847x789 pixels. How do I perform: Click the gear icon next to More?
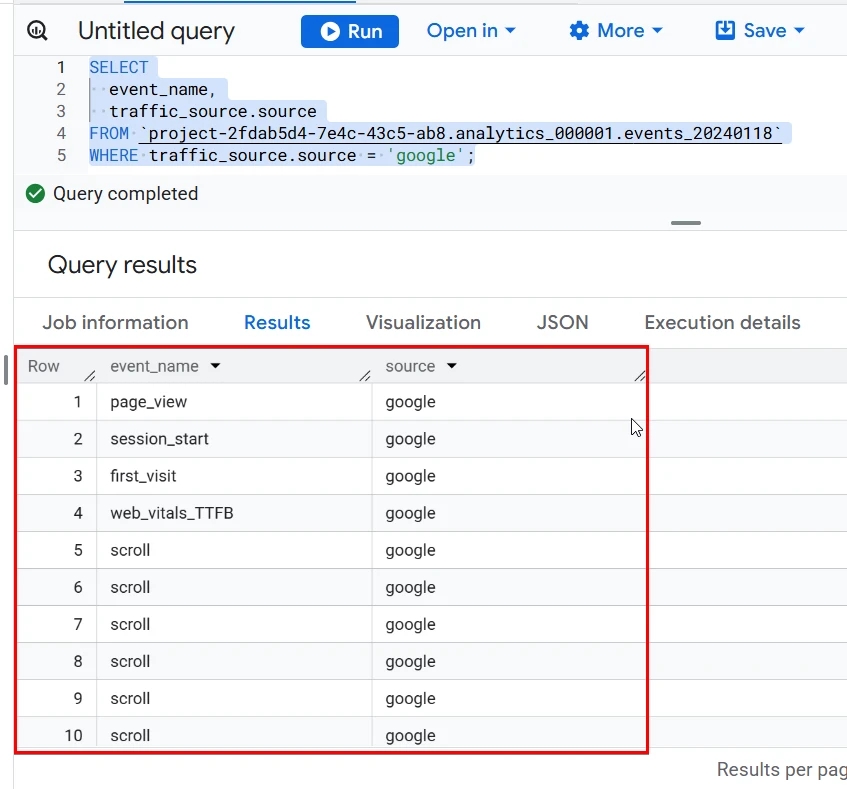coord(579,31)
